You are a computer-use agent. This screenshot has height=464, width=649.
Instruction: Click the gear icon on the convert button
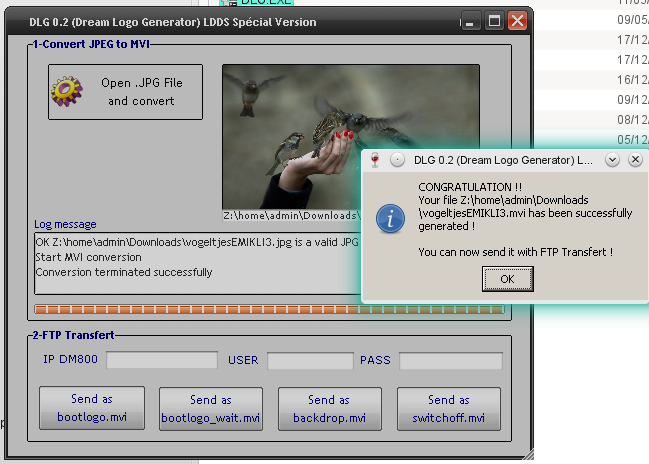pos(67,91)
